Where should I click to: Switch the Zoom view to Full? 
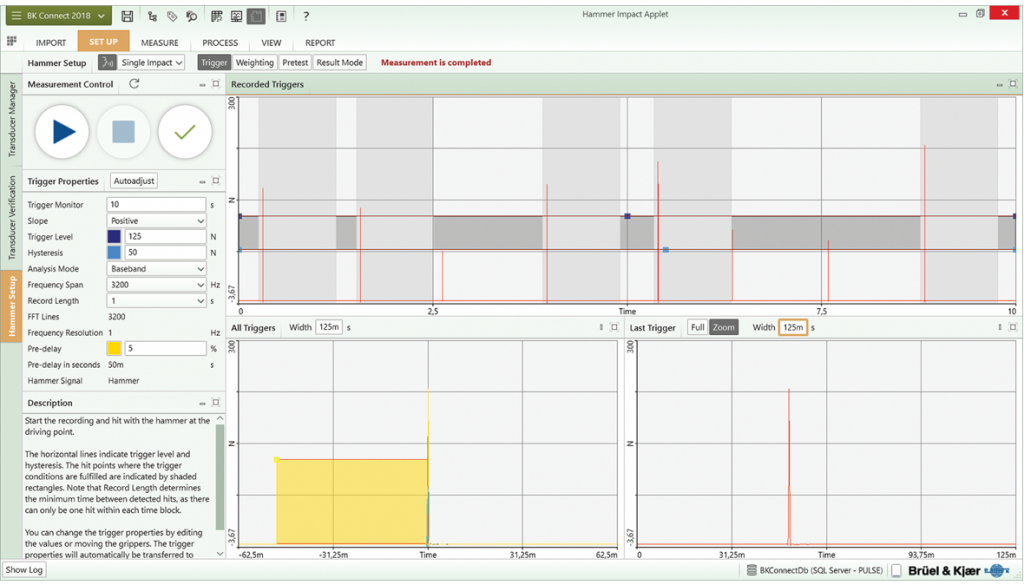pos(698,326)
